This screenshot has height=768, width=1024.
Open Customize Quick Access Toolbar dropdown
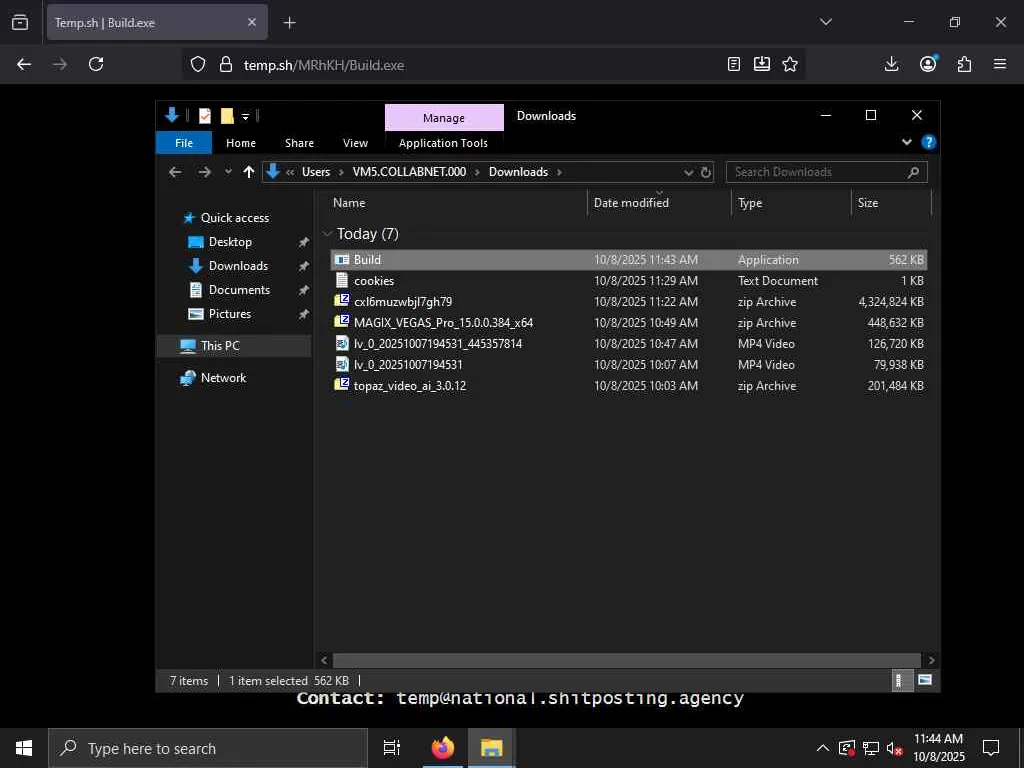click(x=246, y=117)
